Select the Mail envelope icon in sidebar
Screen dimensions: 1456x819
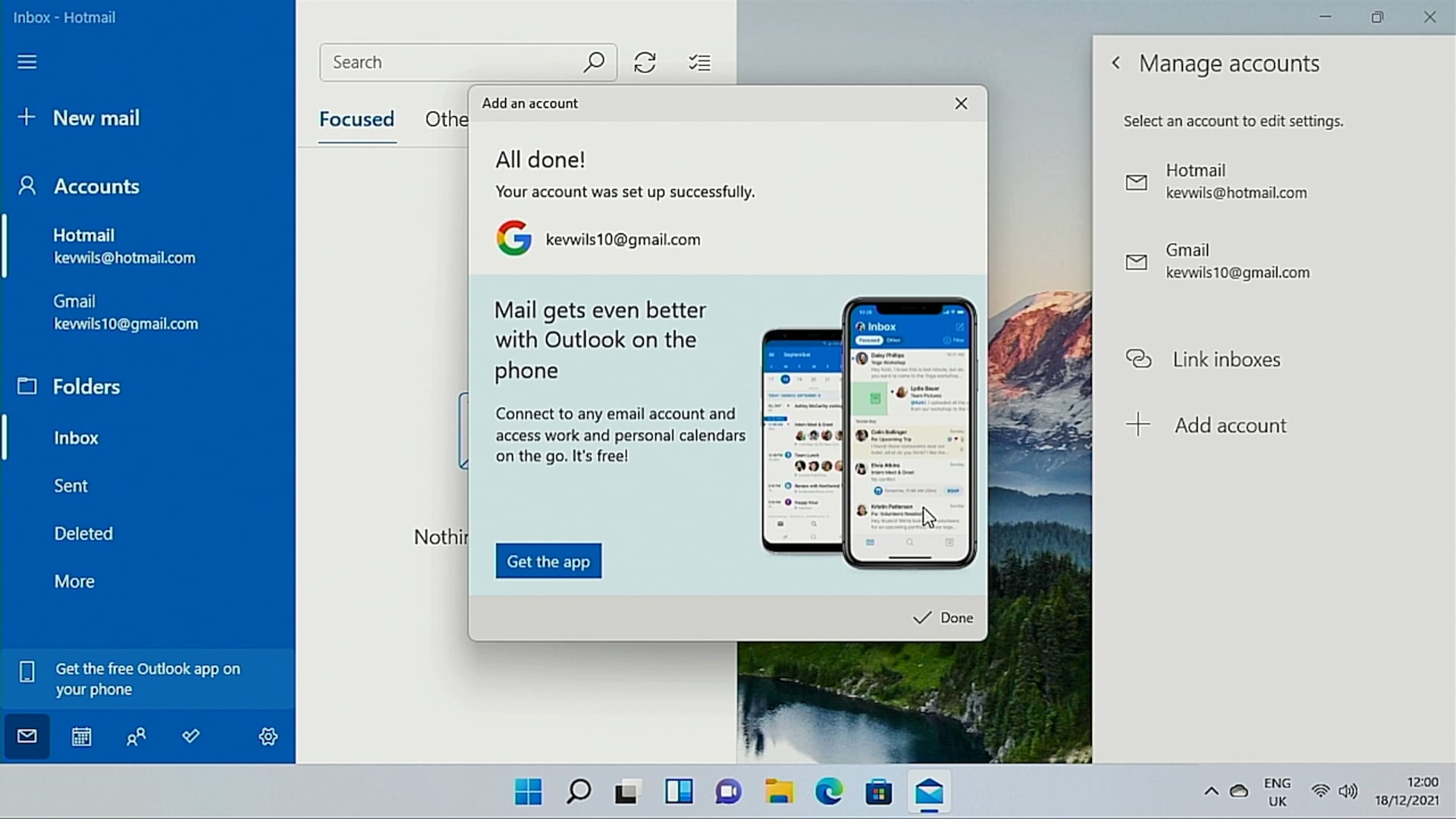(27, 736)
